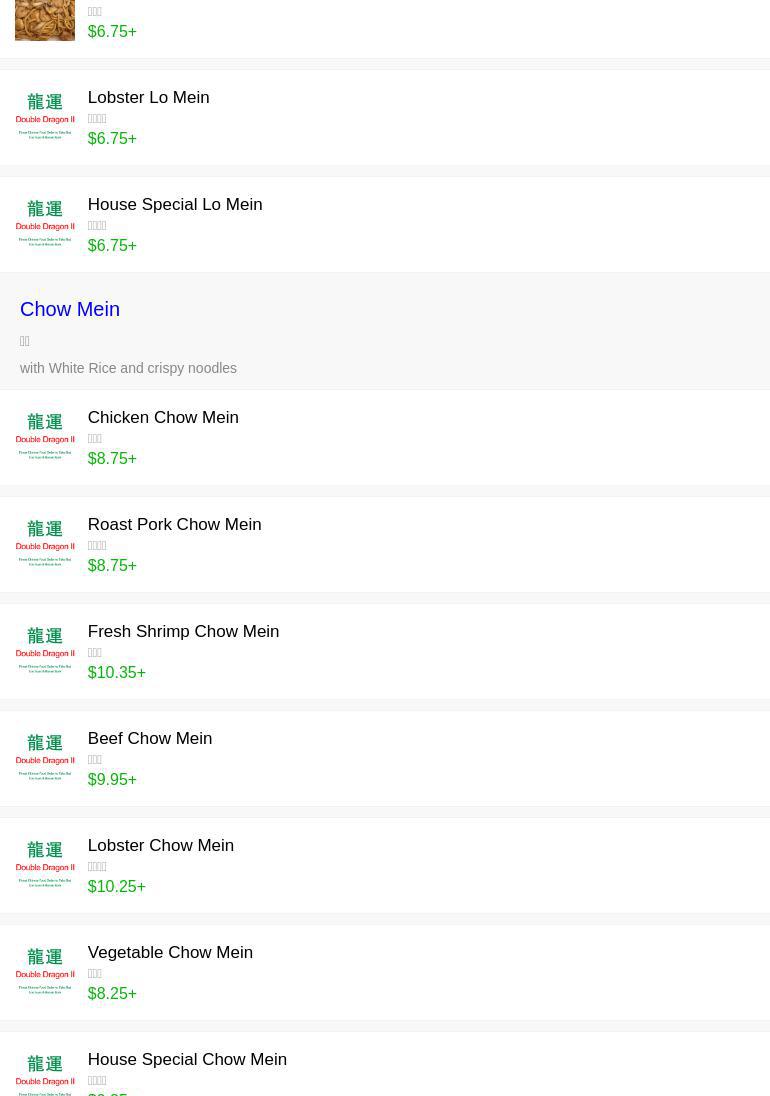Select the House Special Chow Mein title
The width and height of the screenshot is (770, 1096).
click(x=187, y=1059)
